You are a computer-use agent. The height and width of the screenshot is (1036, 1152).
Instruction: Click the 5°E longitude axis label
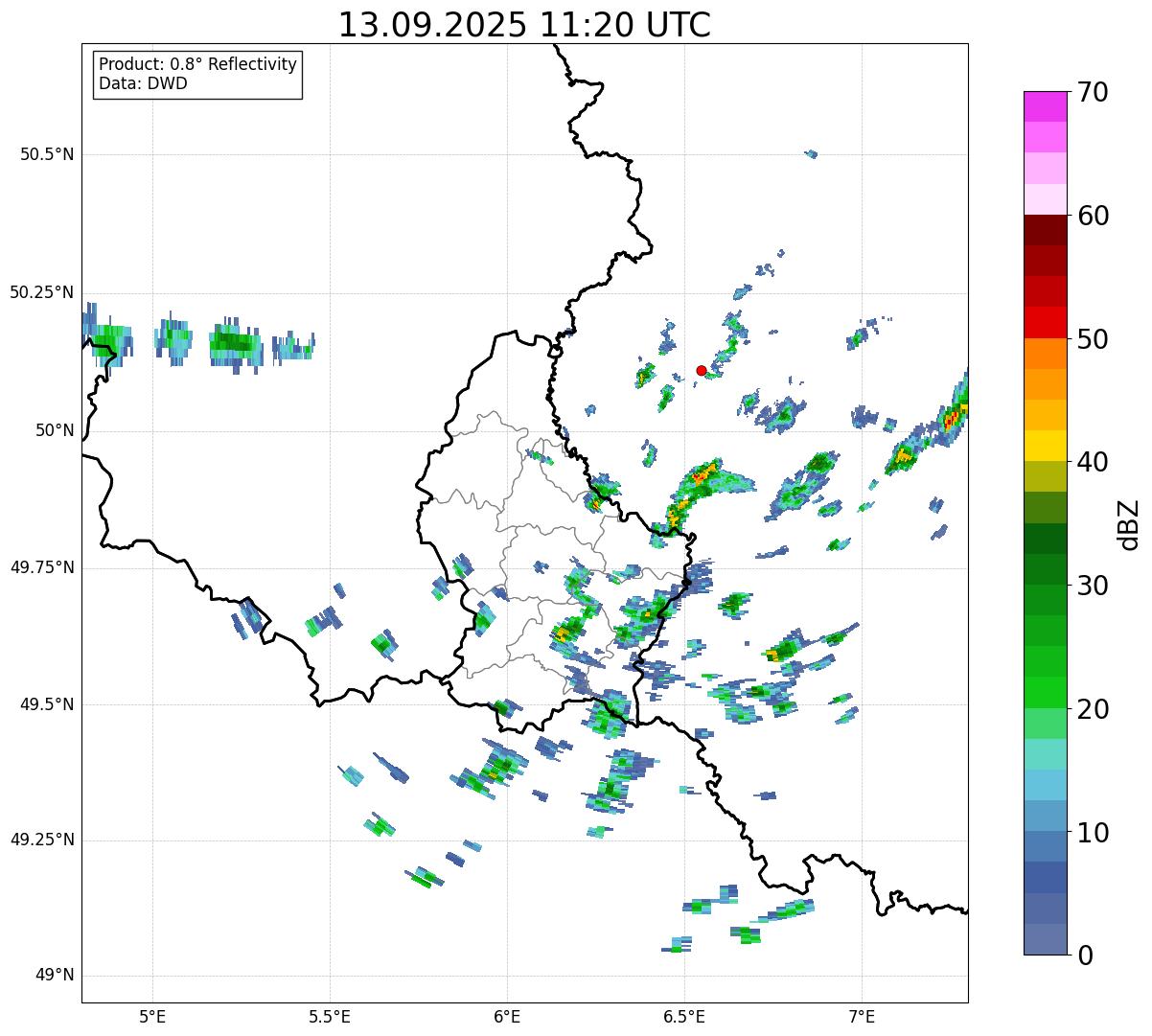152,1017
